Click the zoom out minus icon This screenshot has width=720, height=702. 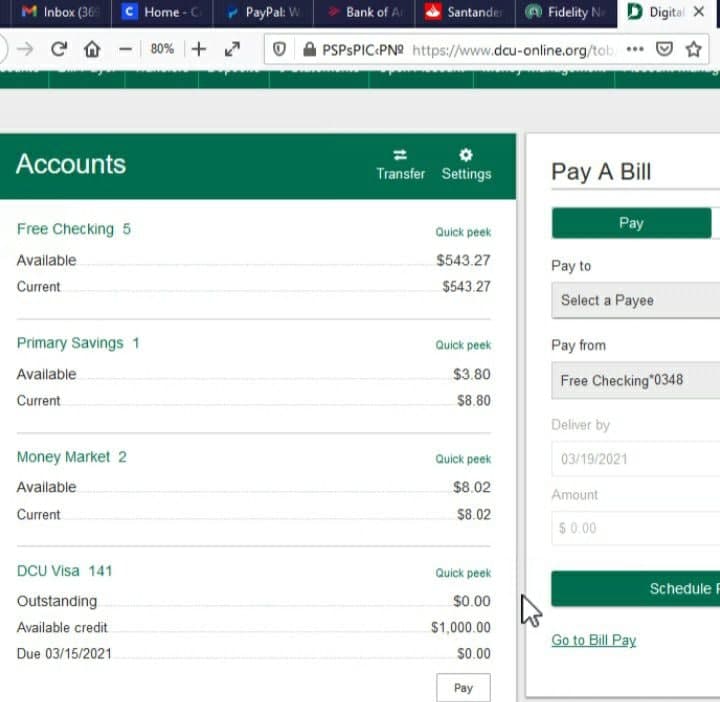pyautogui.click(x=125, y=49)
